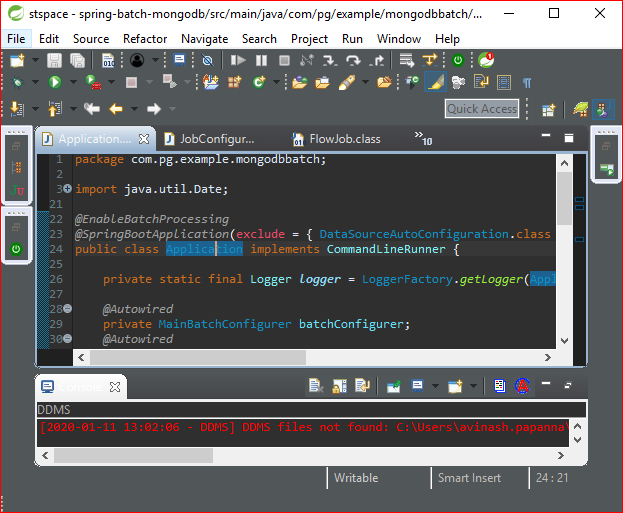Open the New dropdown arrow
This screenshot has height=513, width=623.
click(x=35, y=60)
